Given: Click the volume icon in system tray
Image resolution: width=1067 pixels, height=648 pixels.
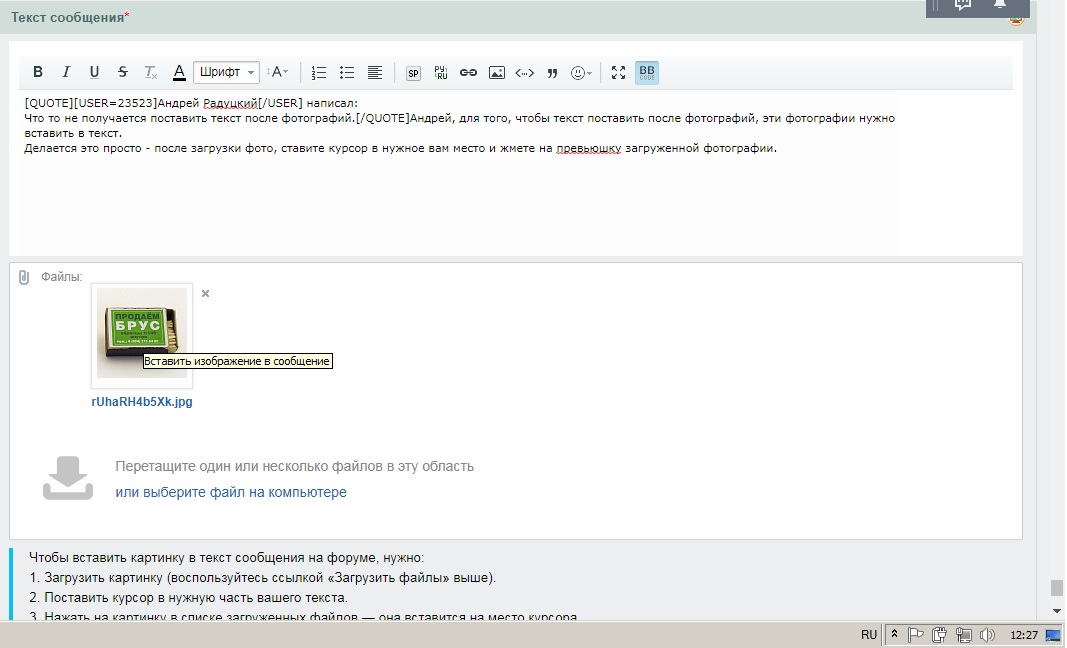Looking at the screenshot, I should [987, 634].
